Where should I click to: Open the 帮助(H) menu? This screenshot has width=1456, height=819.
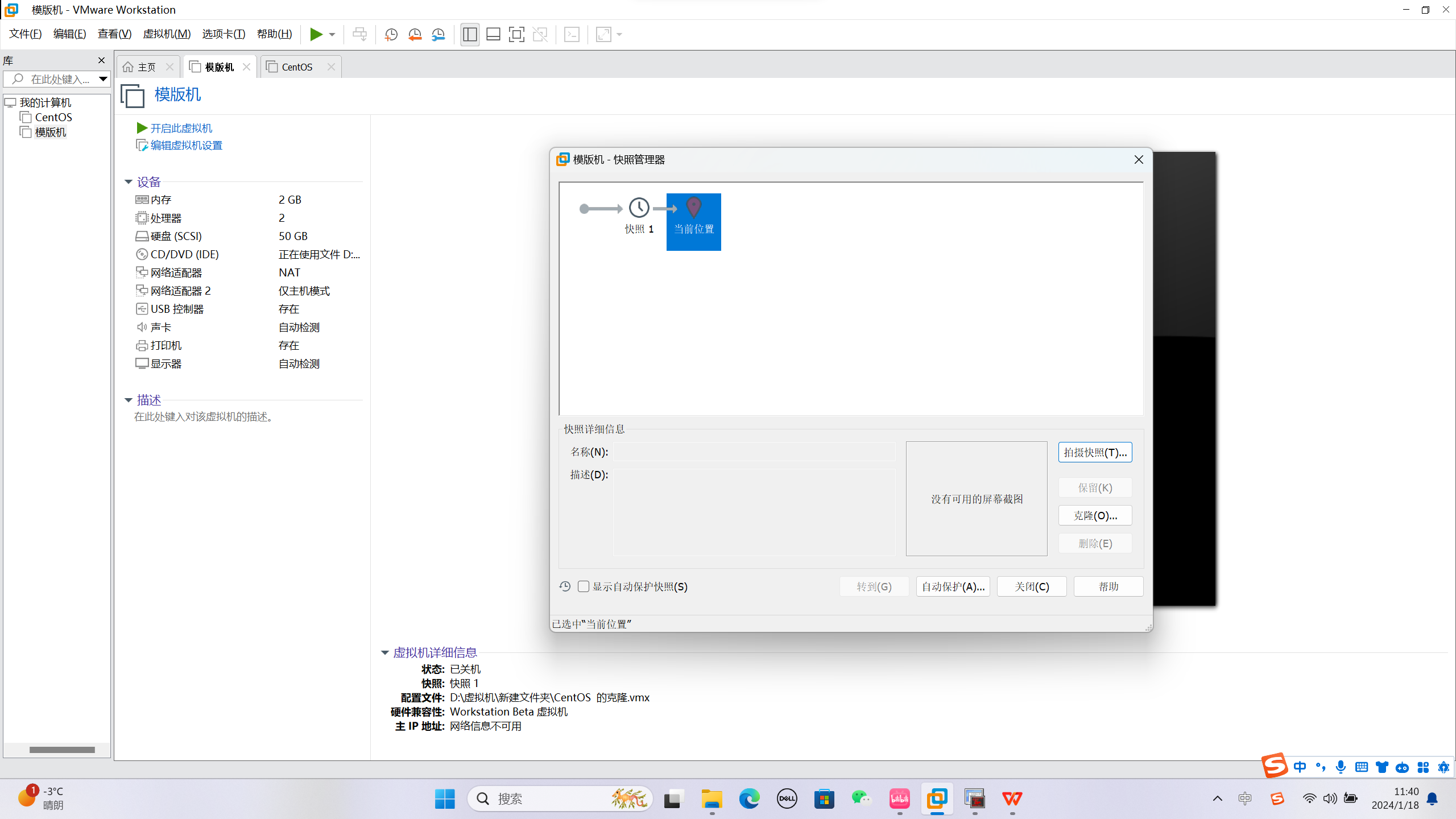[274, 34]
